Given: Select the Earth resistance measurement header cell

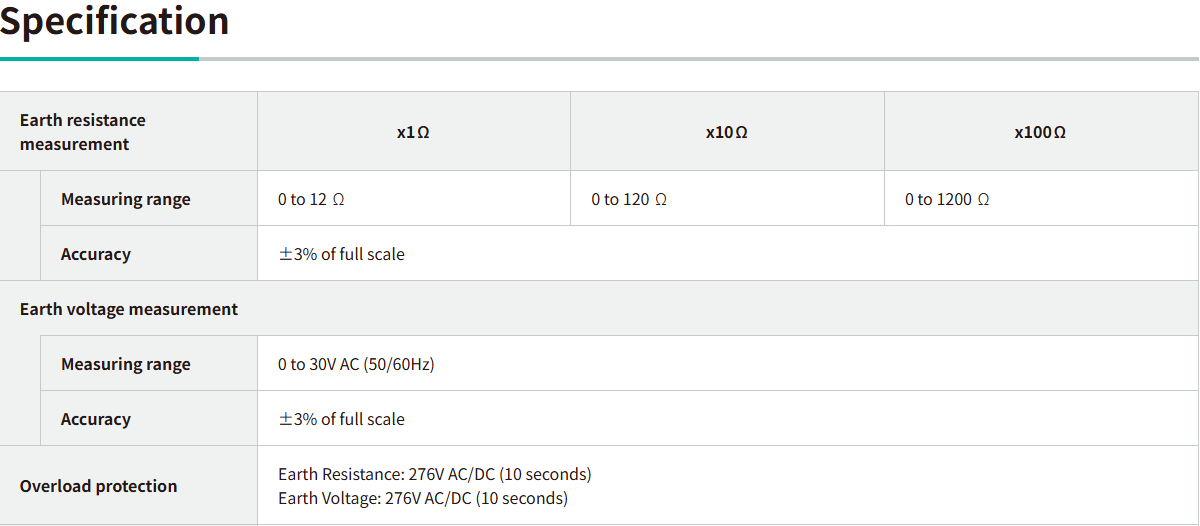Looking at the screenshot, I should (82, 132).
